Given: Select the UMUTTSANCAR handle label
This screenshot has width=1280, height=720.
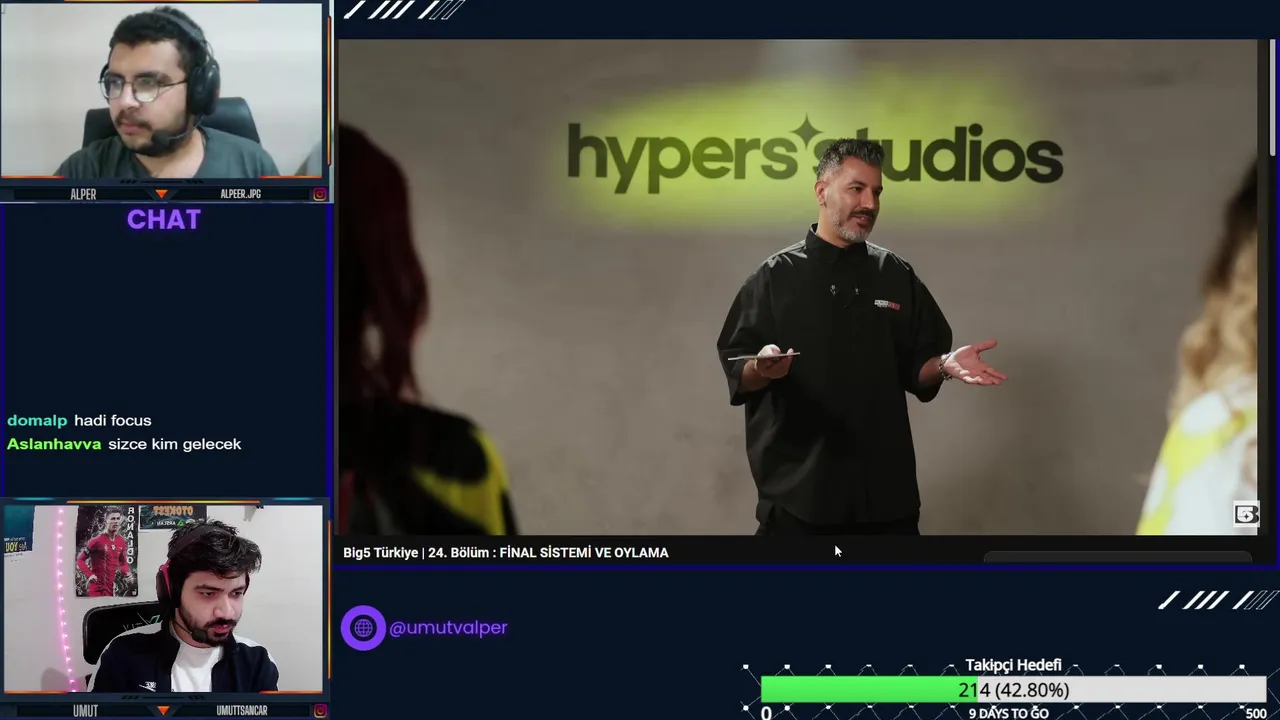Looking at the screenshot, I should tap(242, 711).
